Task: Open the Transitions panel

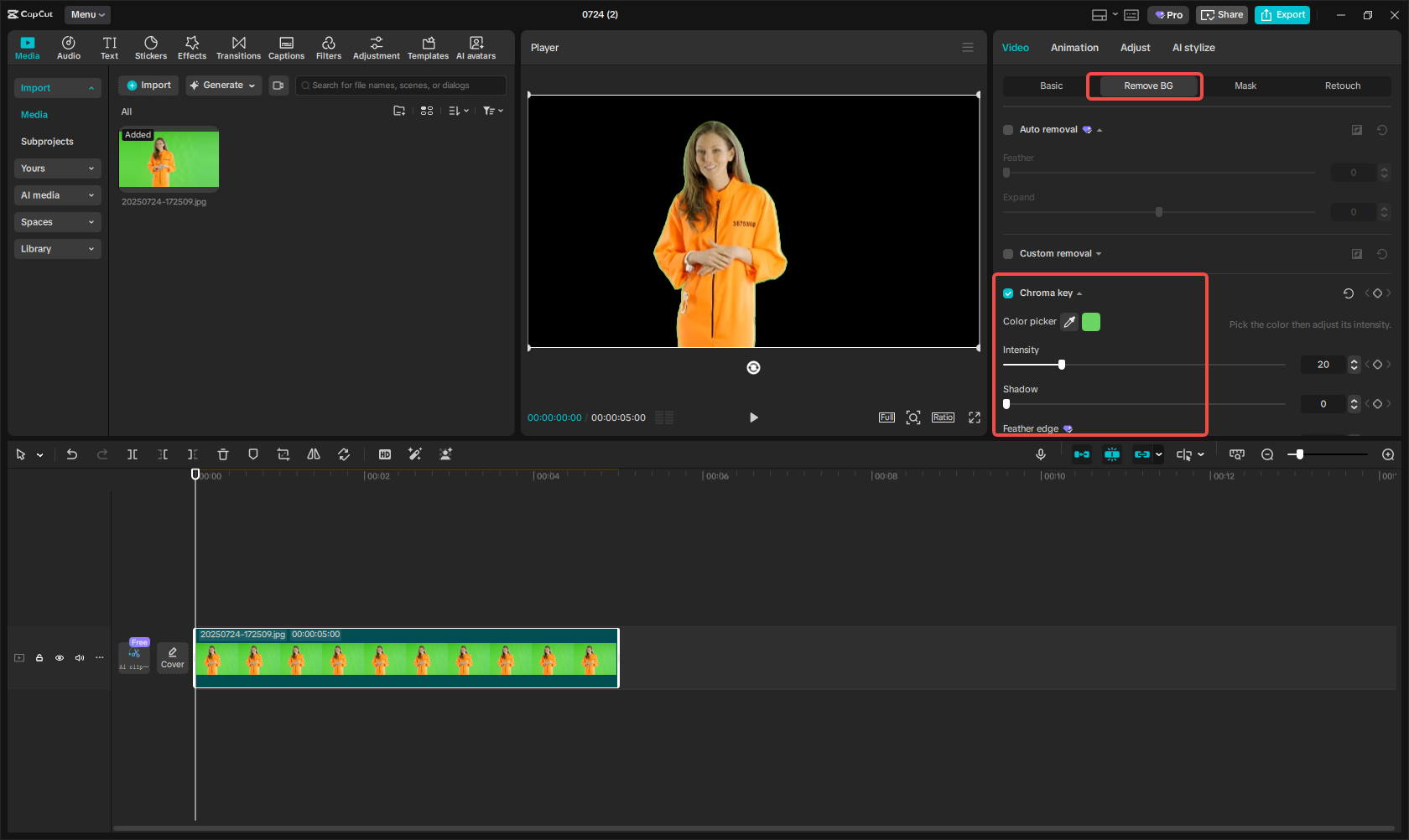Action: [x=238, y=48]
